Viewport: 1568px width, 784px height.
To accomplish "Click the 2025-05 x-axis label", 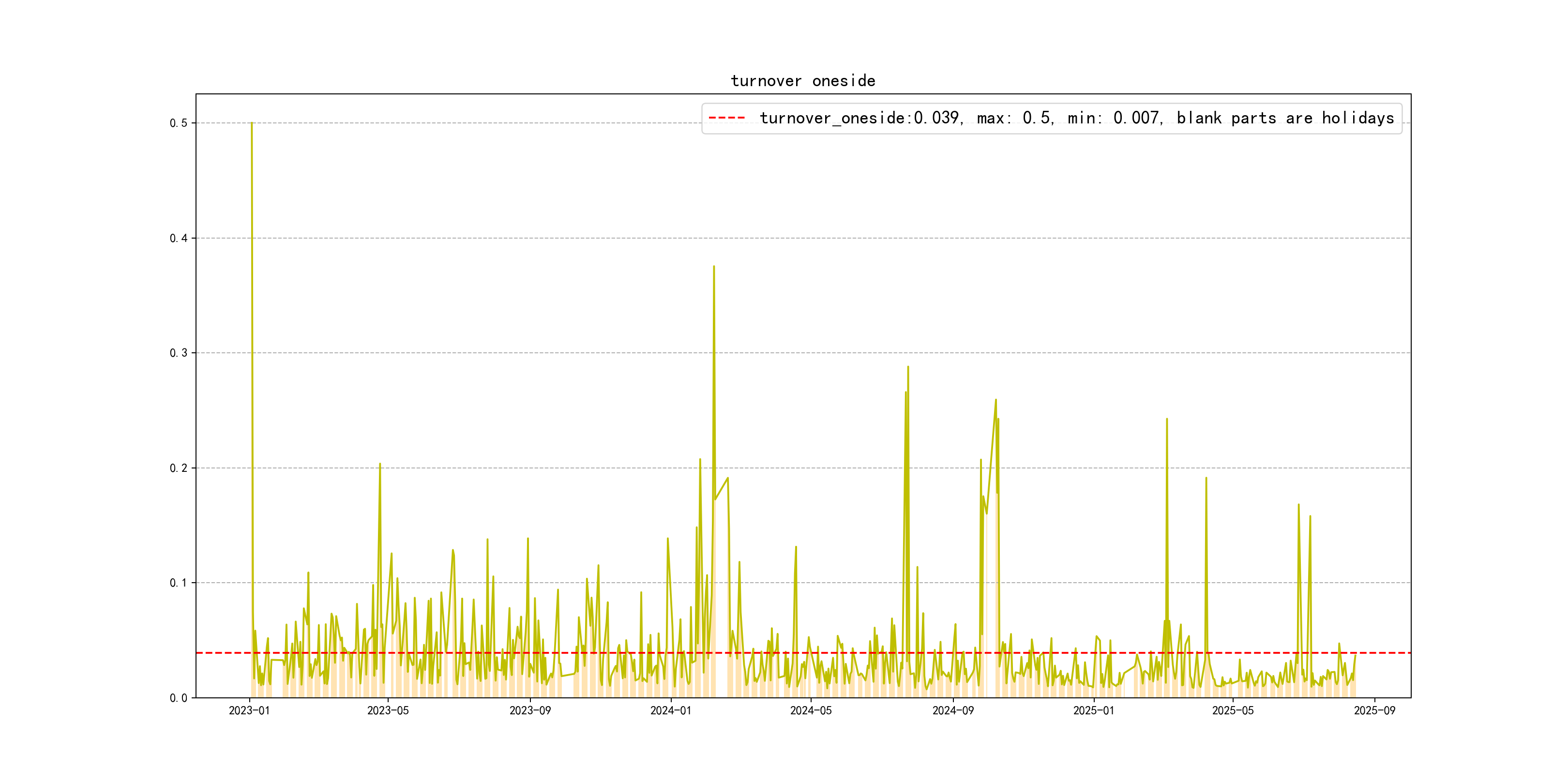I will (1233, 710).
